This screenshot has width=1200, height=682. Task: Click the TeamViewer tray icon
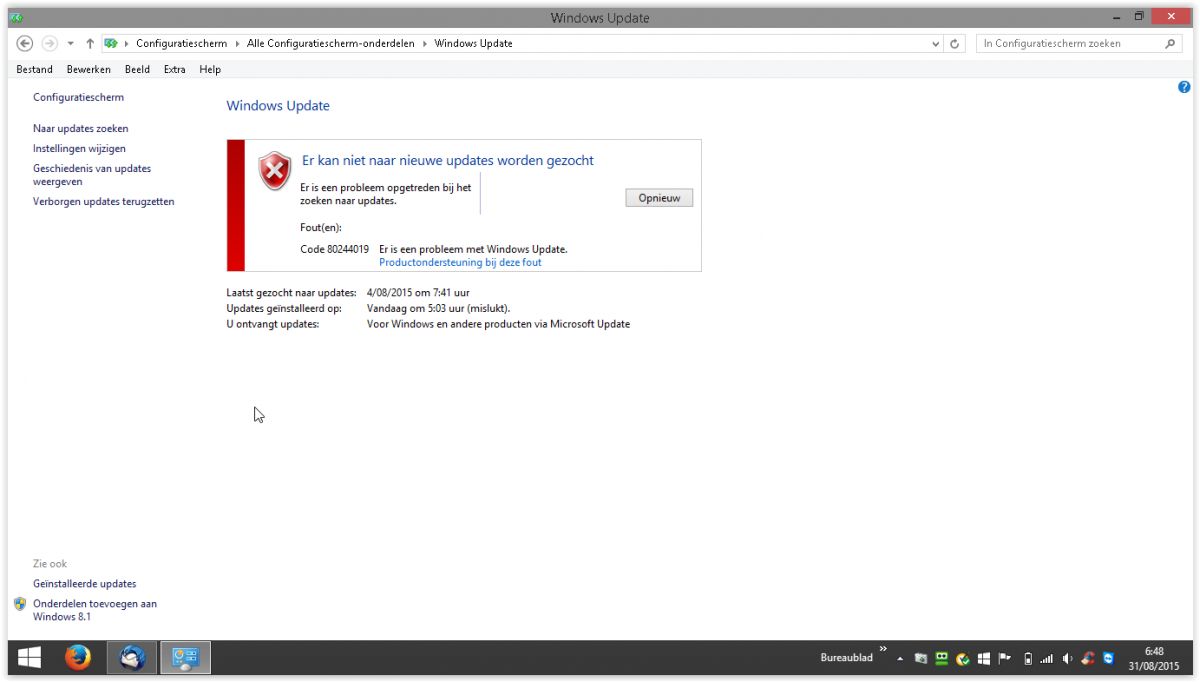(1109, 659)
